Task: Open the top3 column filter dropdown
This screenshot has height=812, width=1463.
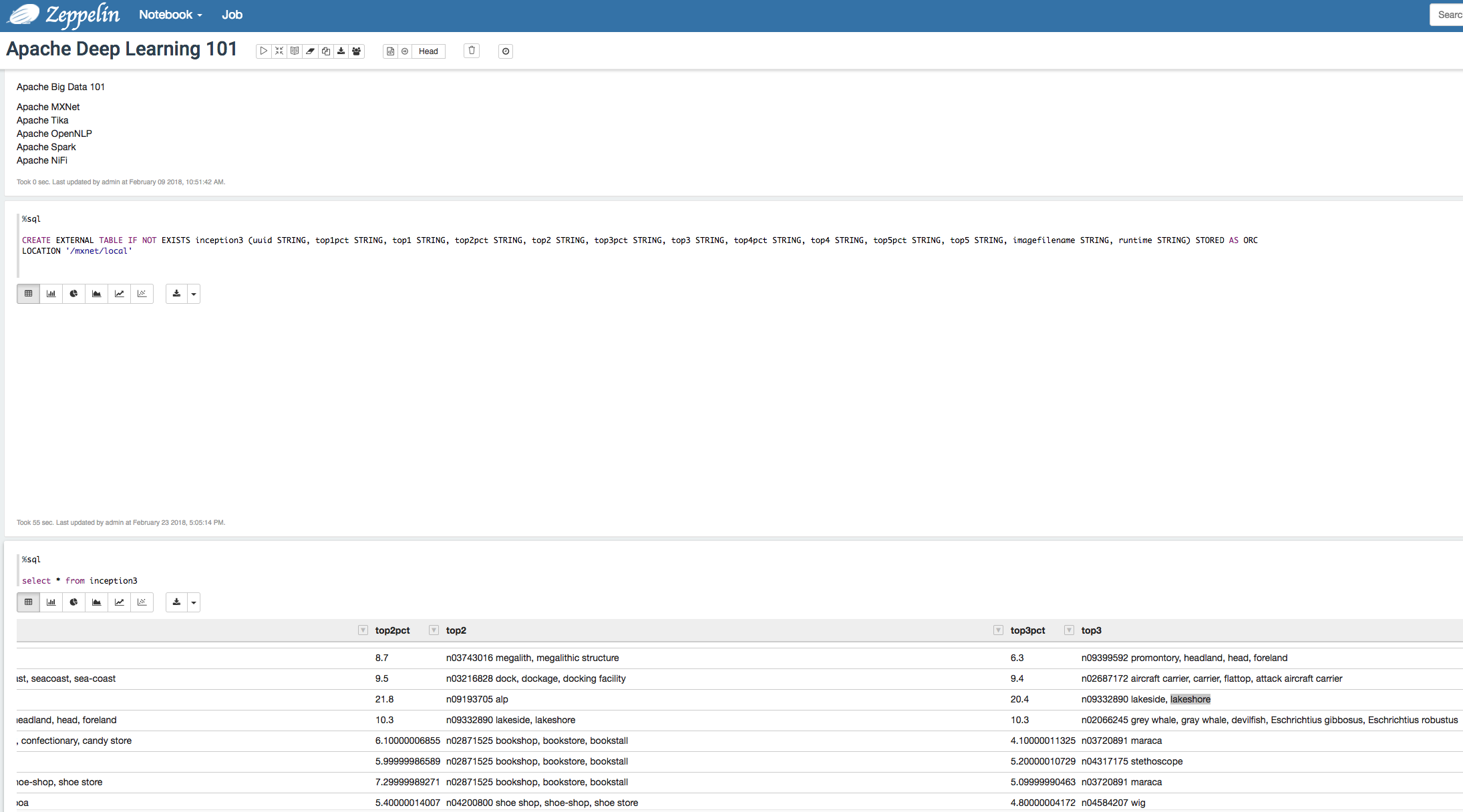Action: click(1069, 630)
